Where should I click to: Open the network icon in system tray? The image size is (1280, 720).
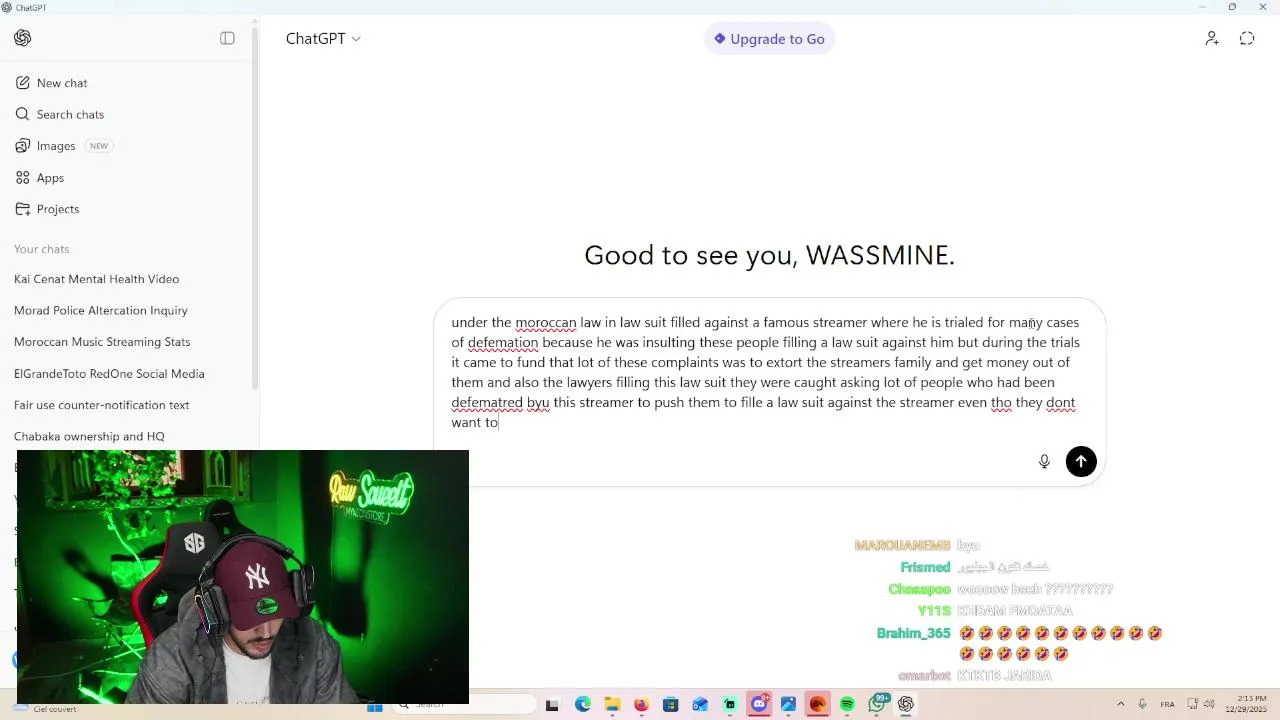1192,705
